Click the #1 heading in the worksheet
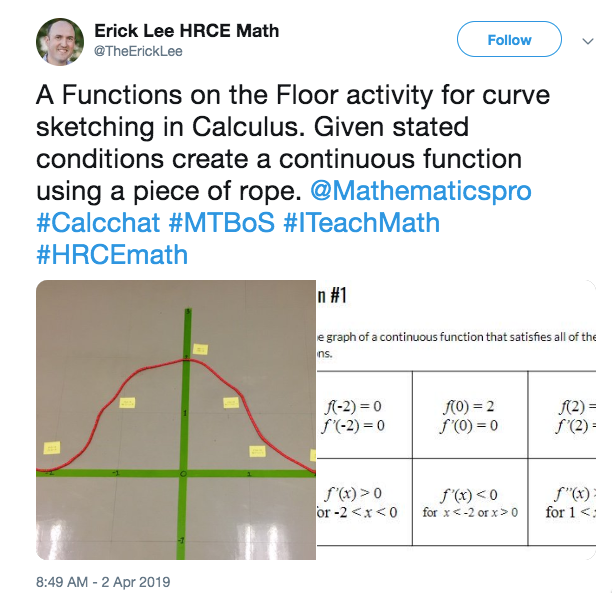 click(x=333, y=297)
